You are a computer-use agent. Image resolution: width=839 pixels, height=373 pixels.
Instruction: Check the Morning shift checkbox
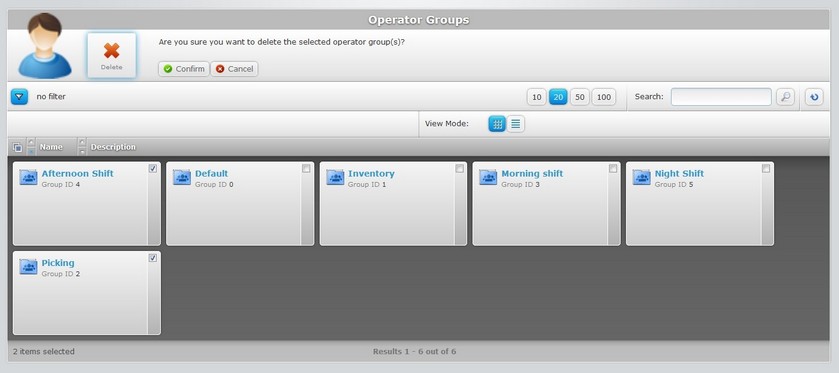[613, 169]
